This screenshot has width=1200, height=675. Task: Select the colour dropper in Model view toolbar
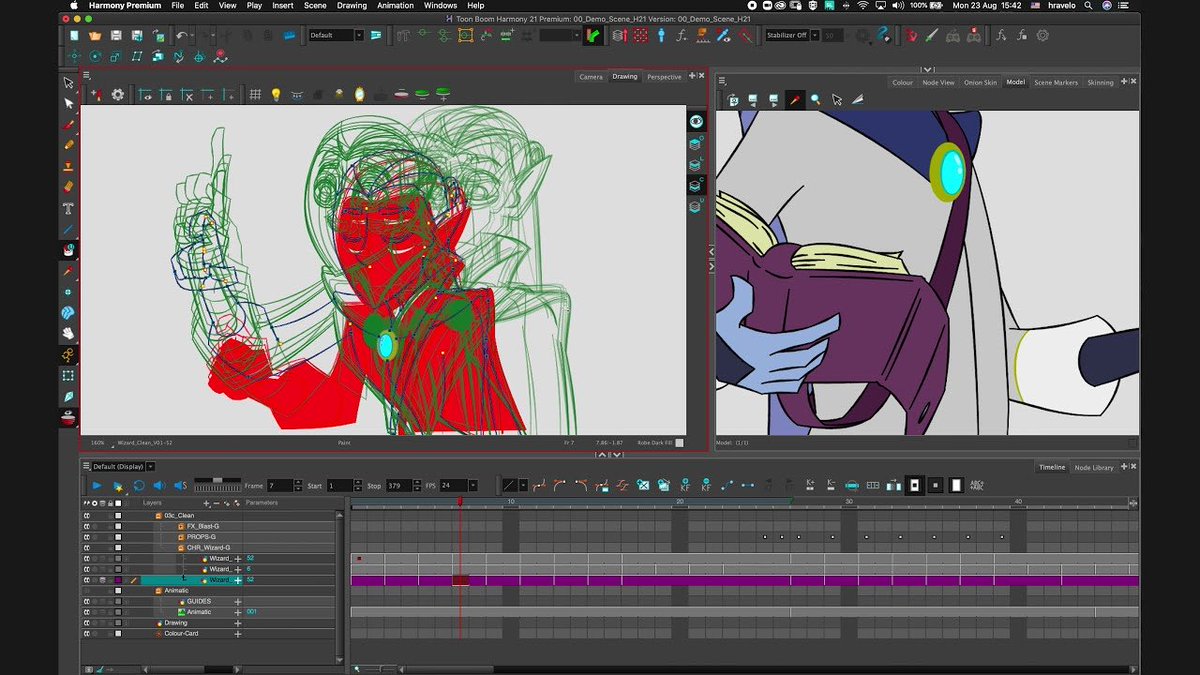[795, 100]
